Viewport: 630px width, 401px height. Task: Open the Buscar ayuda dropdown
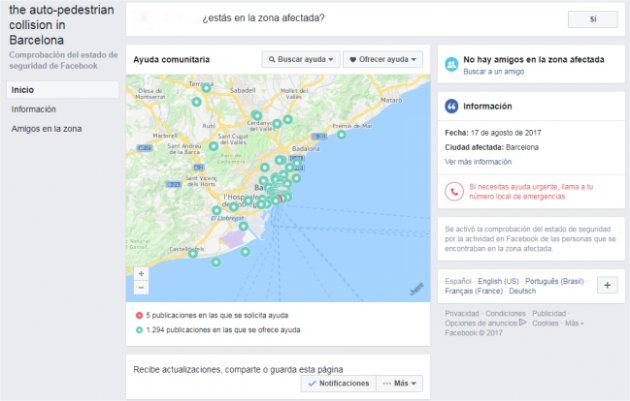coord(301,59)
